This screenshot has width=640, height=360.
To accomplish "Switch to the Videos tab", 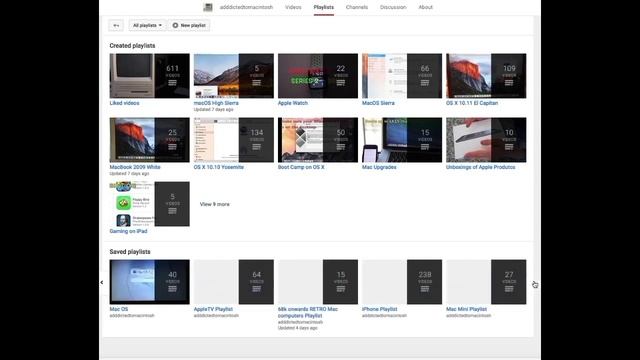I will click(293, 7).
